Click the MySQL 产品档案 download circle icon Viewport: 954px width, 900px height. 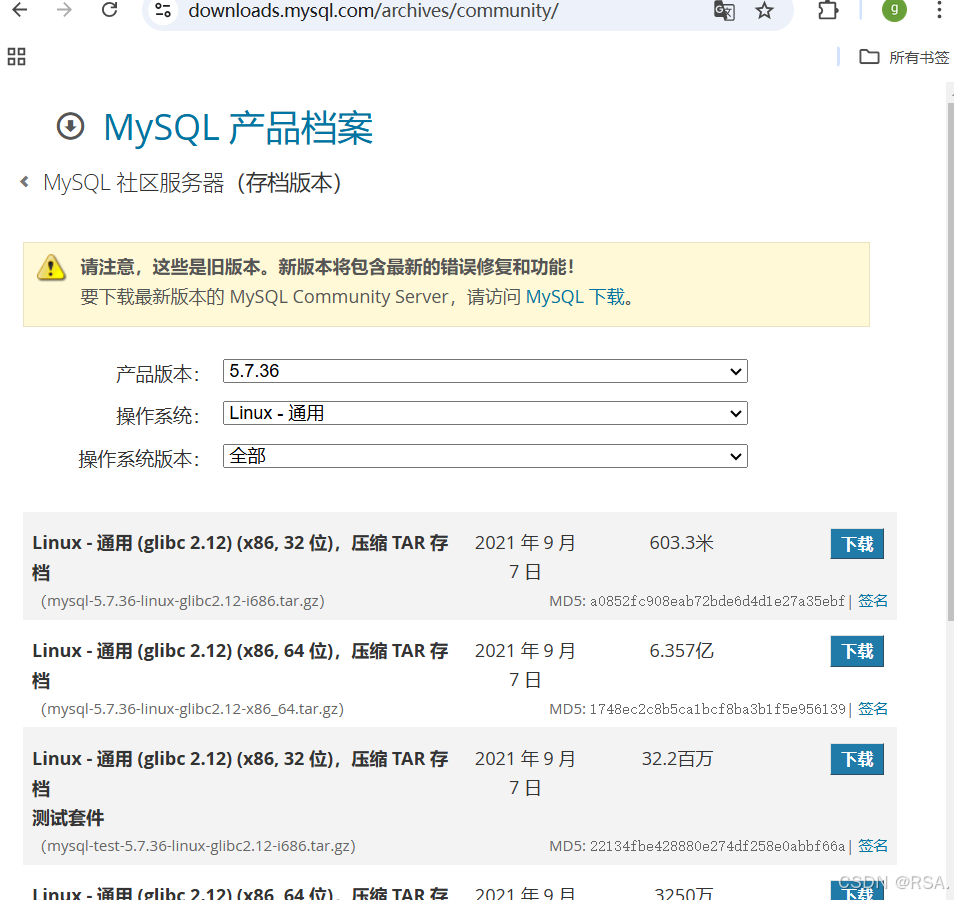71,127
